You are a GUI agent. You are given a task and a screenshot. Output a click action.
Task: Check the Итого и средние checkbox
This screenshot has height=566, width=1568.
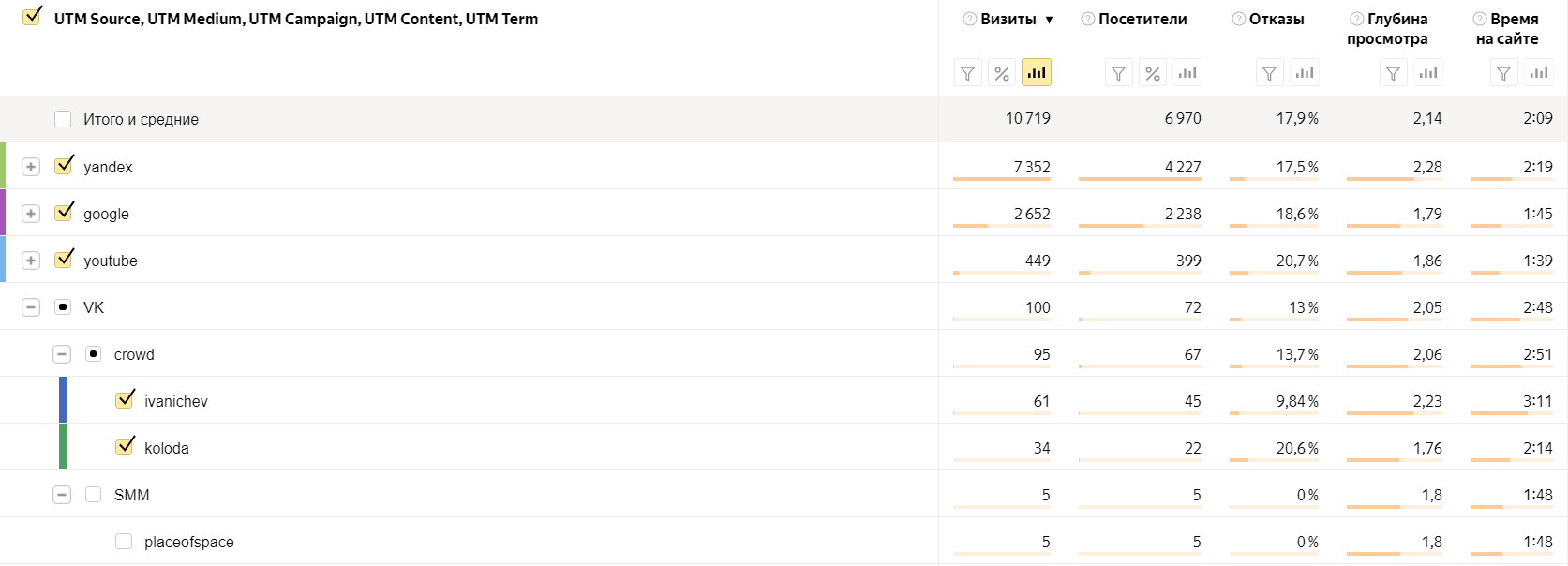click(63, 119)
